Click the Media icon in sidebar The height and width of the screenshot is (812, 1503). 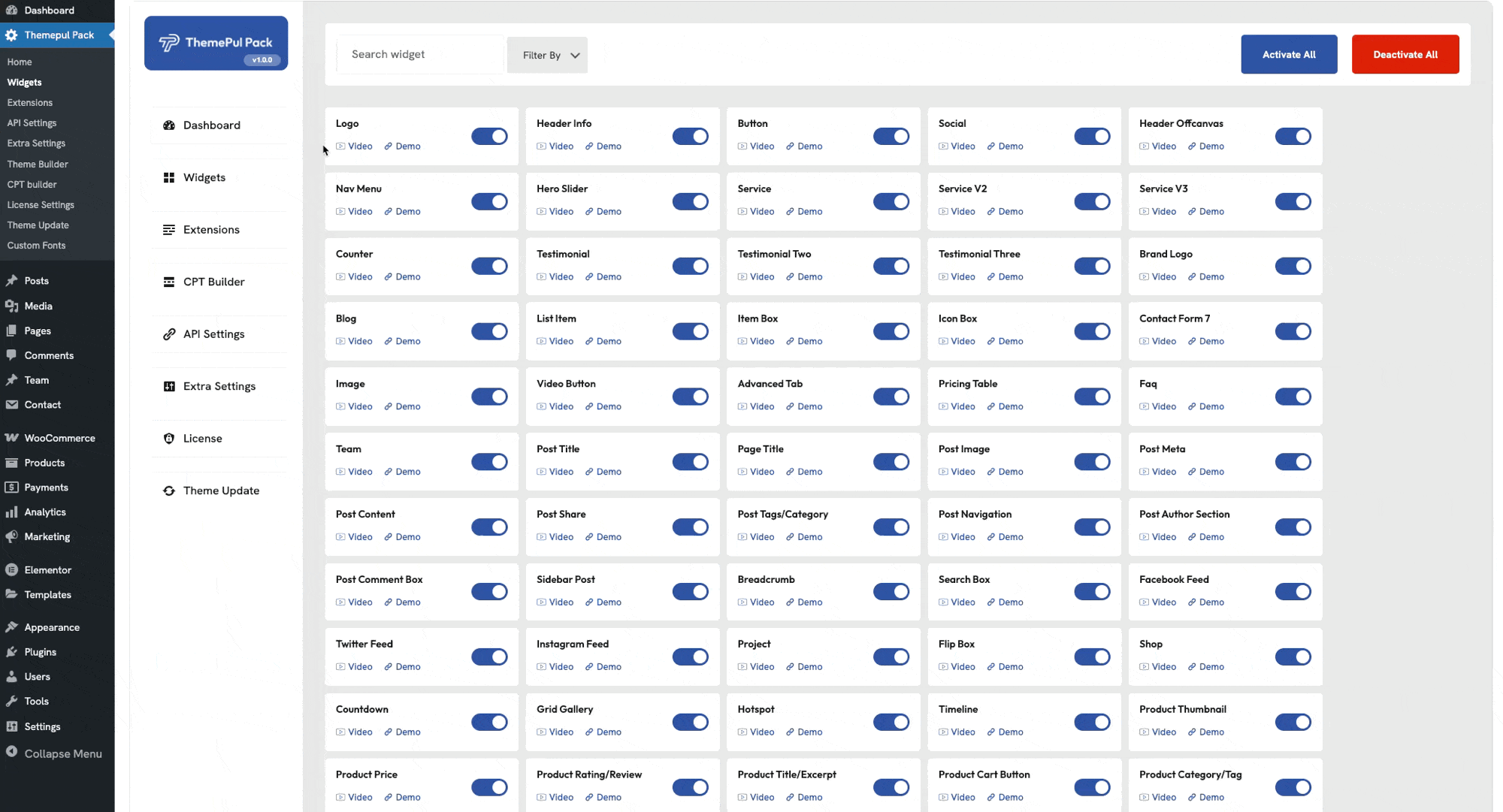[11, 306]
